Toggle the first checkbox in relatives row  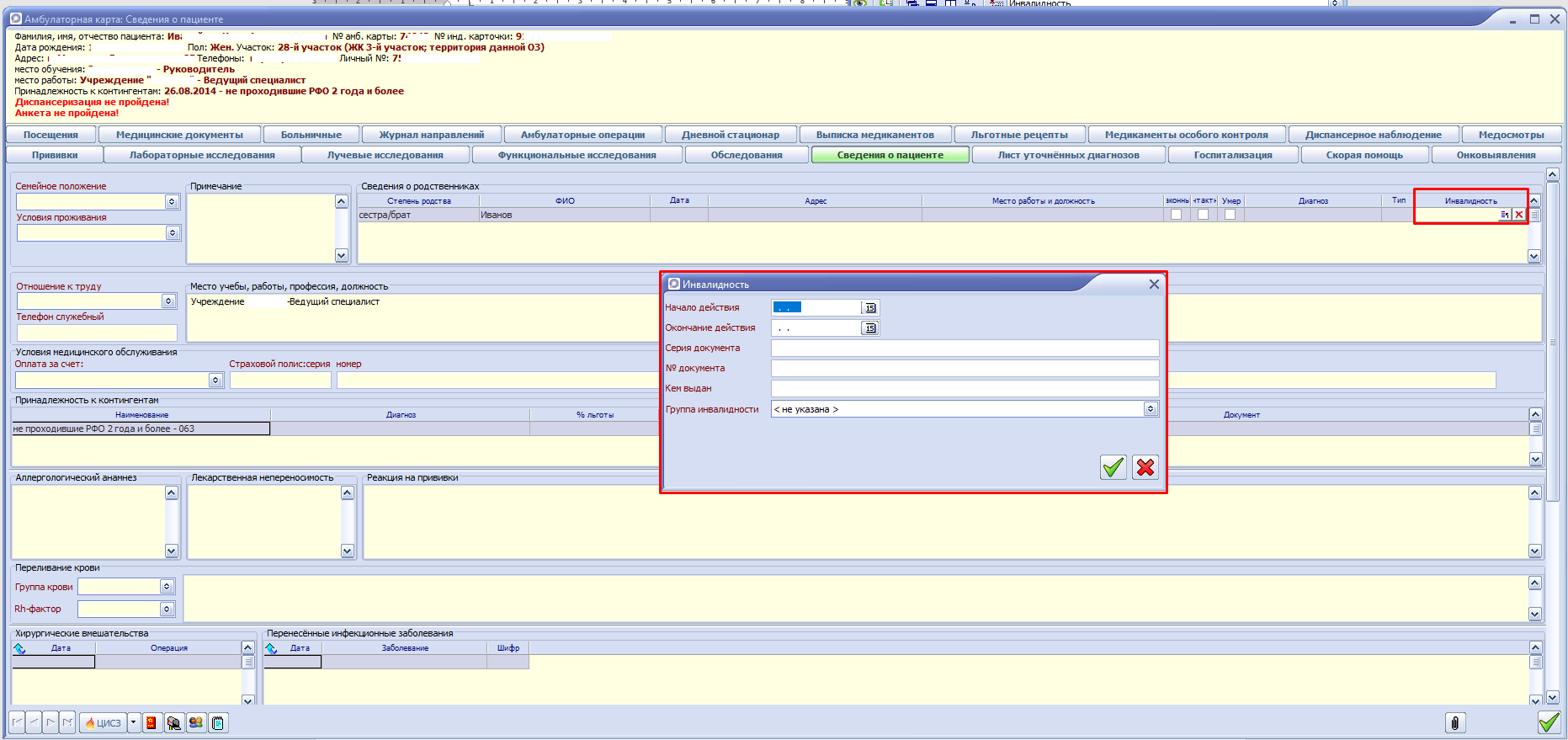[x=1176, y=215]
